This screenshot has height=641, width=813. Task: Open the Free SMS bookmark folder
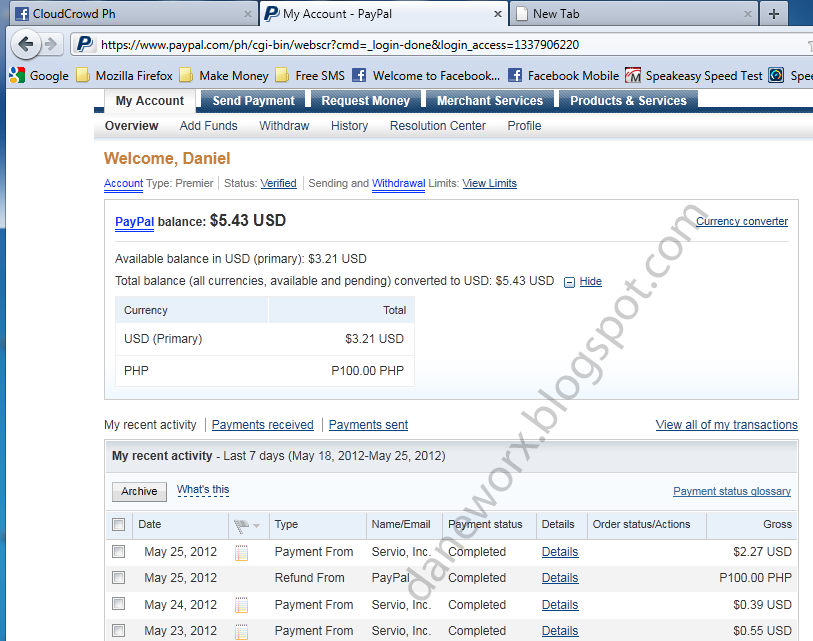point(310,76)
